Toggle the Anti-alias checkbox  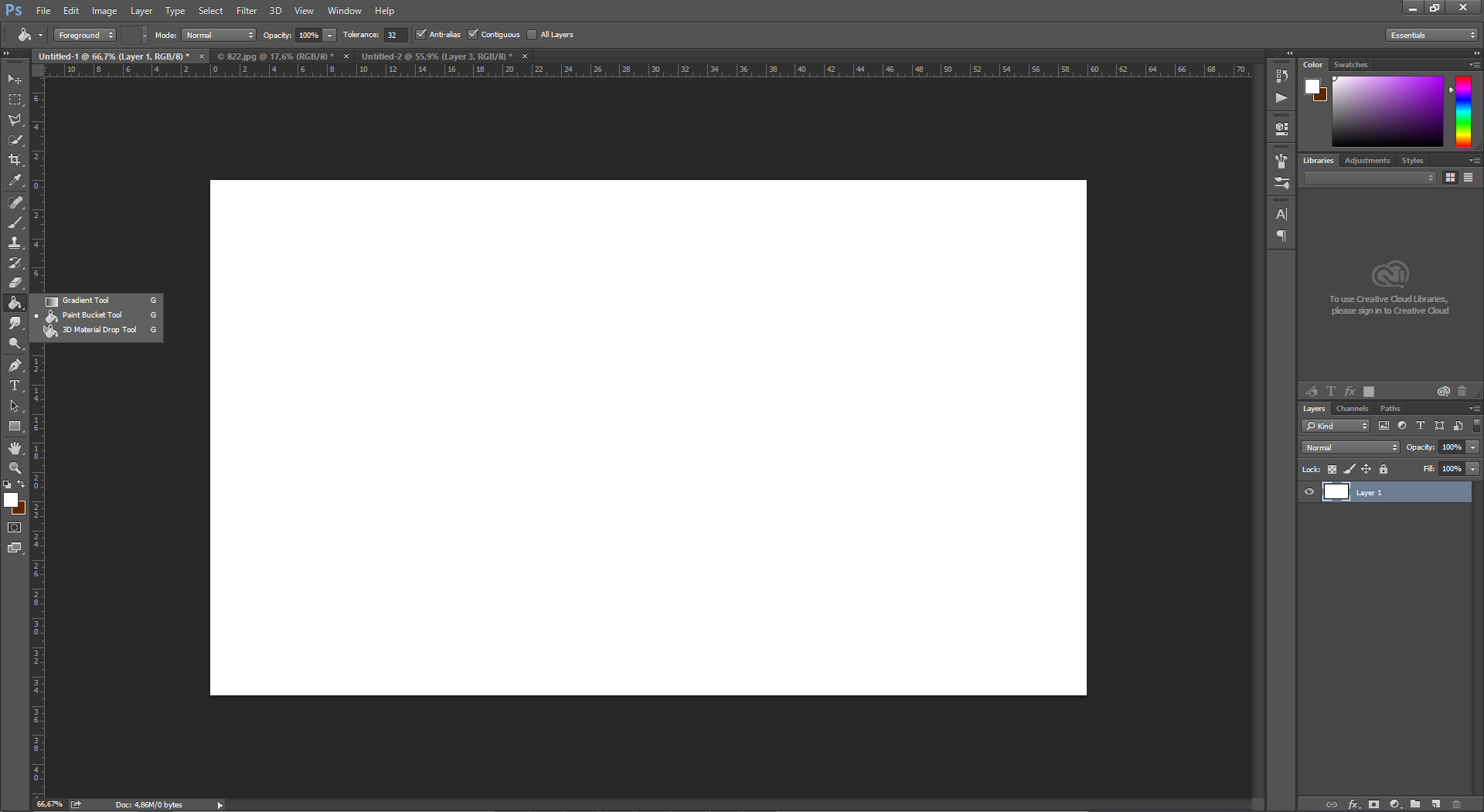[421, 34]
